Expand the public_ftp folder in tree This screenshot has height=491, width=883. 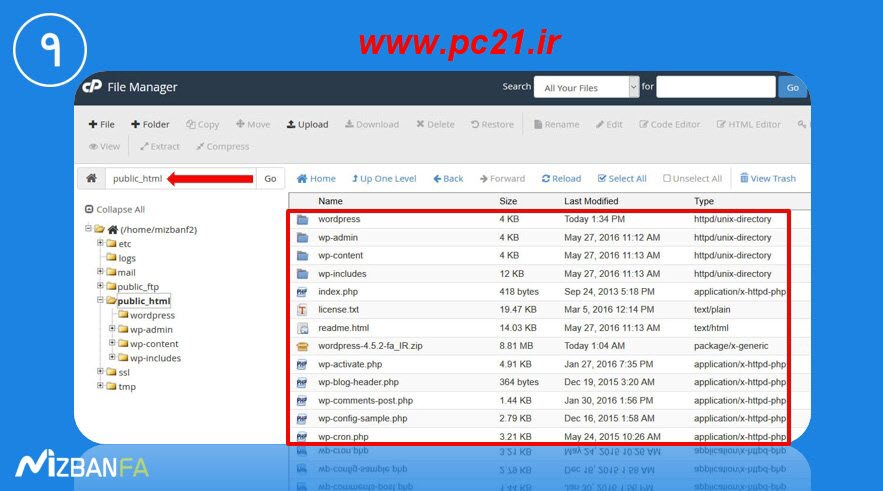(x=100, y=285)
